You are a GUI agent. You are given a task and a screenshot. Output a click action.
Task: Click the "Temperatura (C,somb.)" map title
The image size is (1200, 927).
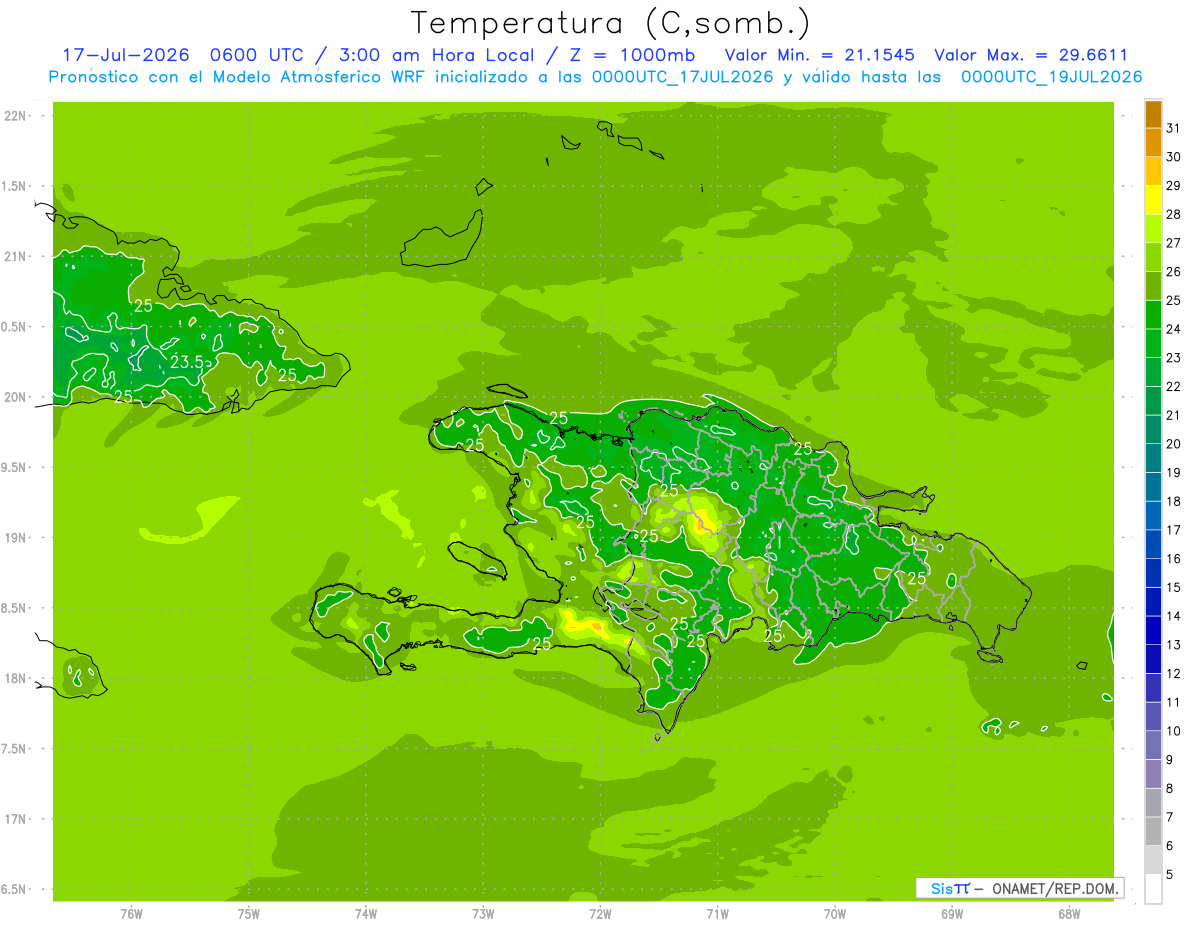pos(610,23)
